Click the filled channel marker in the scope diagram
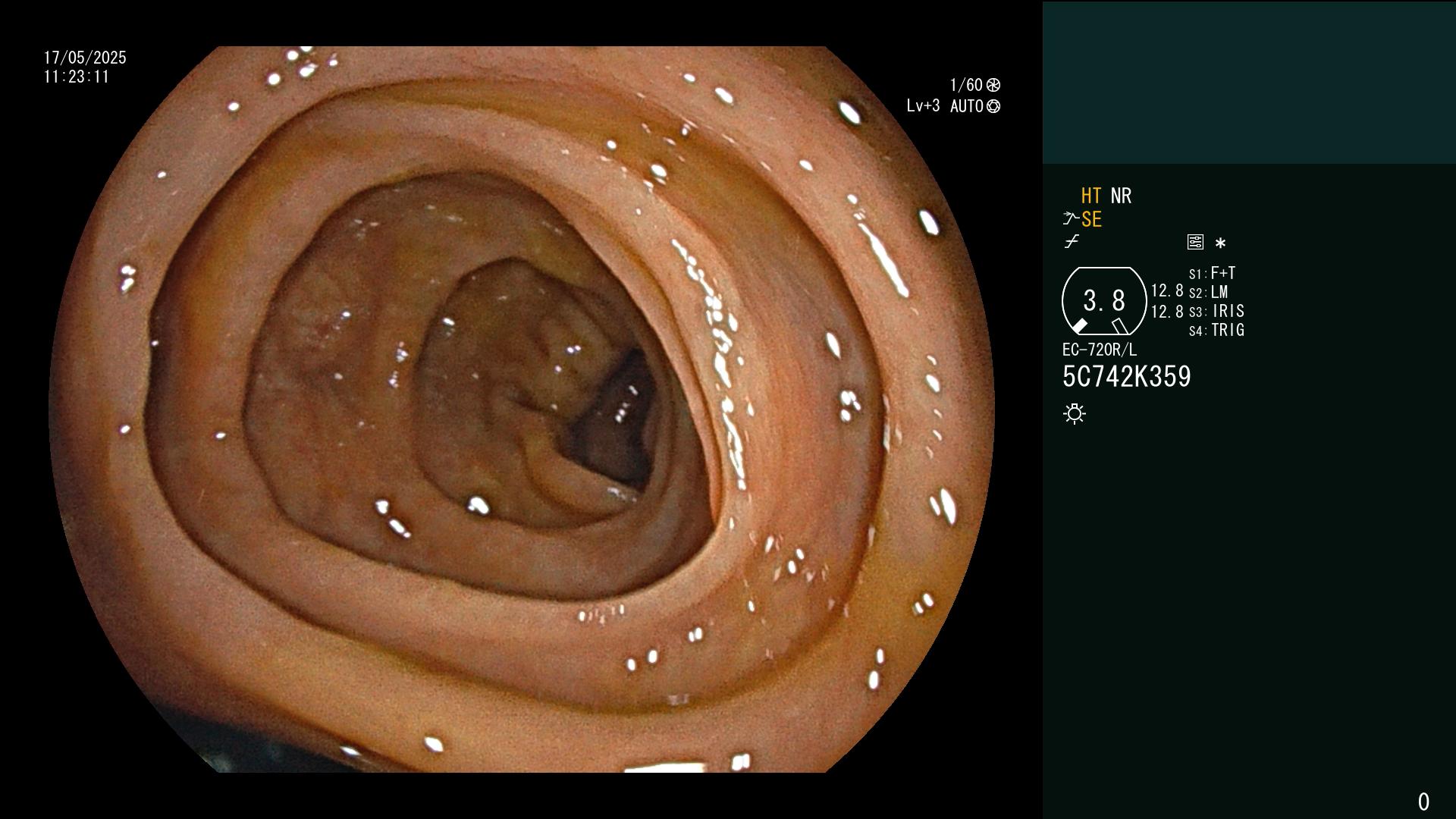This screenshot has width=1456, height=819. point(1079,326)
